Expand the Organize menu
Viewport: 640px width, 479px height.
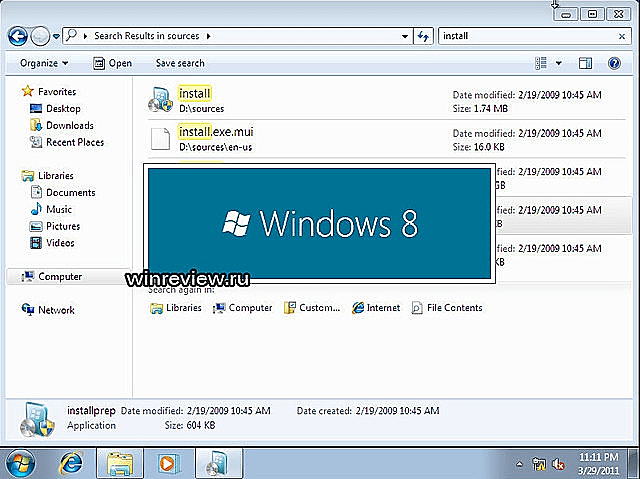(x=44, y=63)
